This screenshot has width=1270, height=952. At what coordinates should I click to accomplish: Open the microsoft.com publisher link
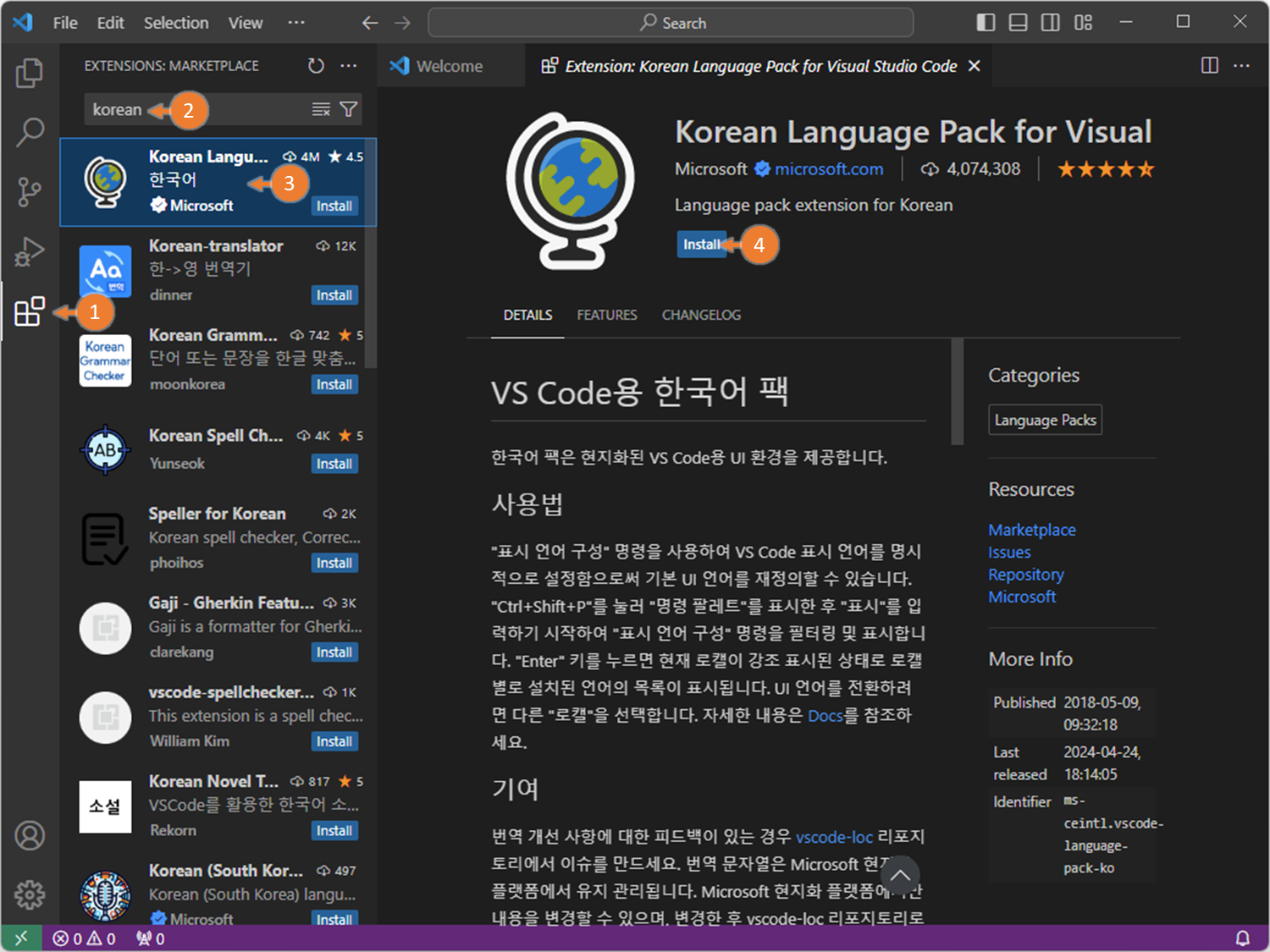pos(829,169)
